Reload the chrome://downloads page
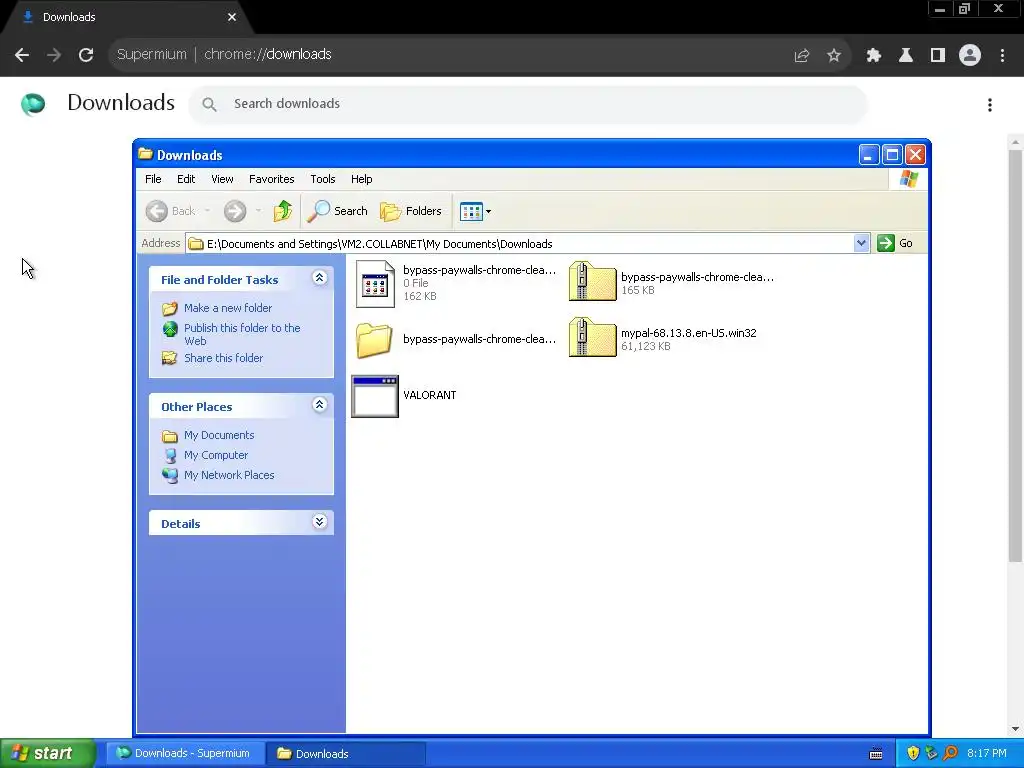Screen dimensions: 1024x768 coord(86,55)
